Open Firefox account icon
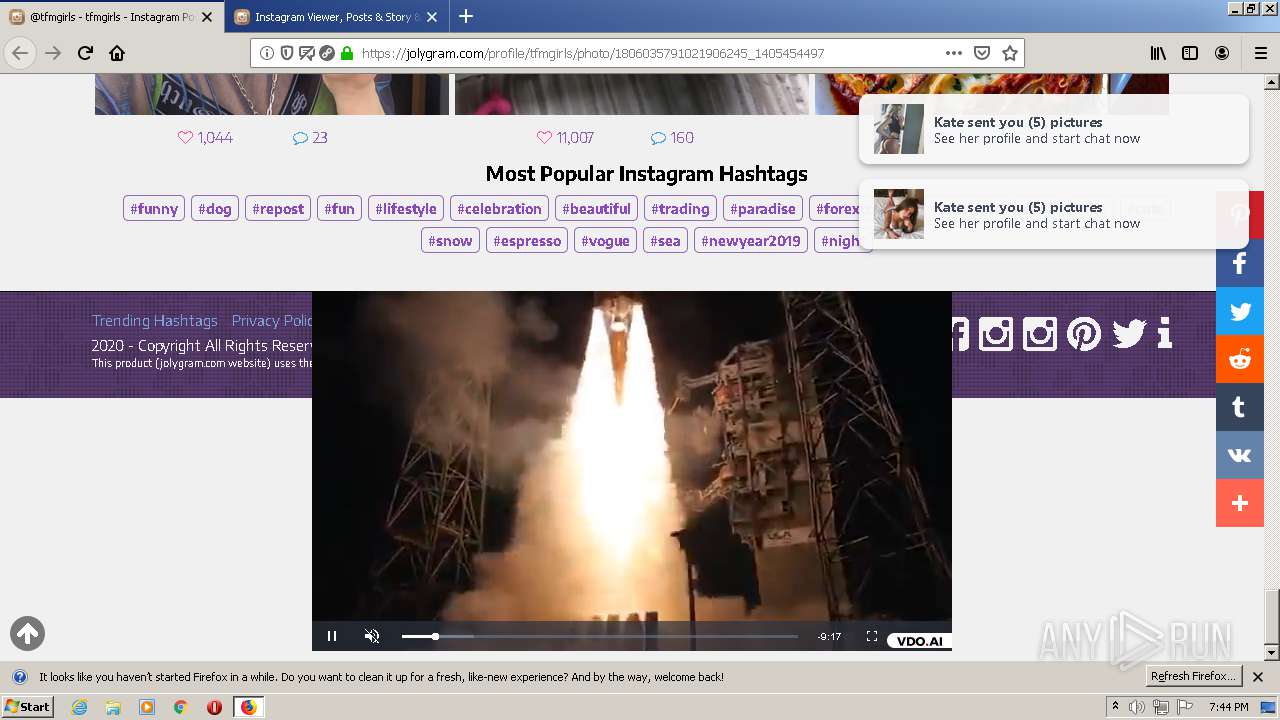 (x=1222, y=53)
